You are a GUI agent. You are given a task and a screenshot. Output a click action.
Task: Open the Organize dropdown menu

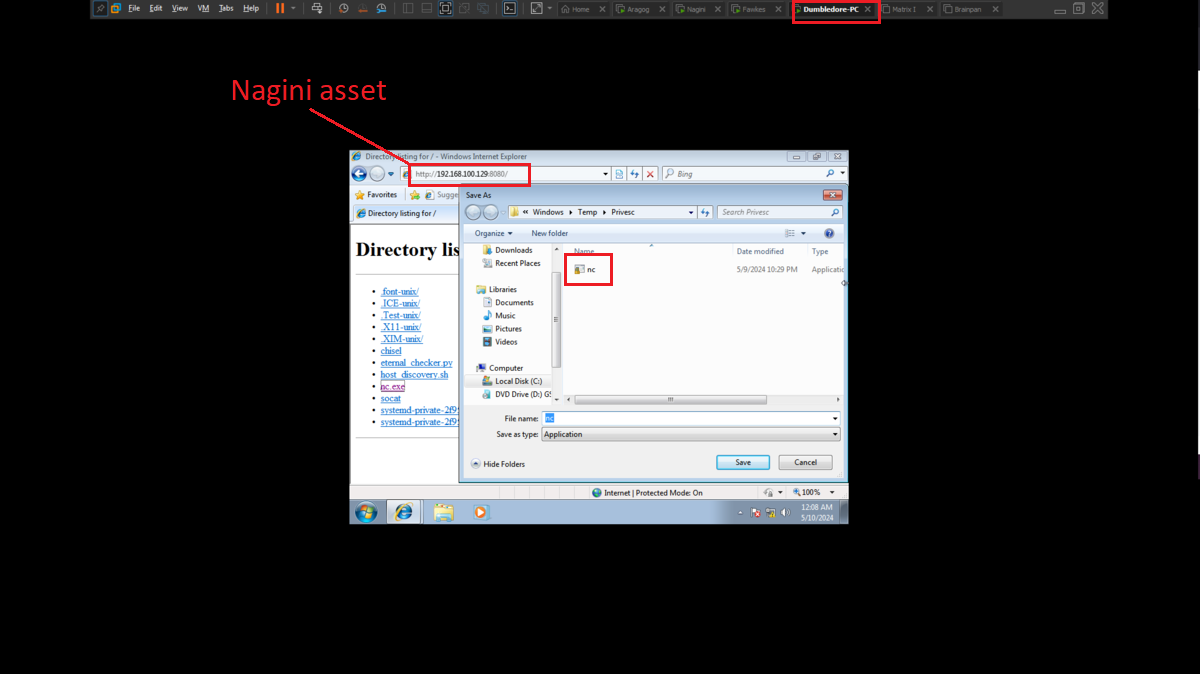[494, 233]
